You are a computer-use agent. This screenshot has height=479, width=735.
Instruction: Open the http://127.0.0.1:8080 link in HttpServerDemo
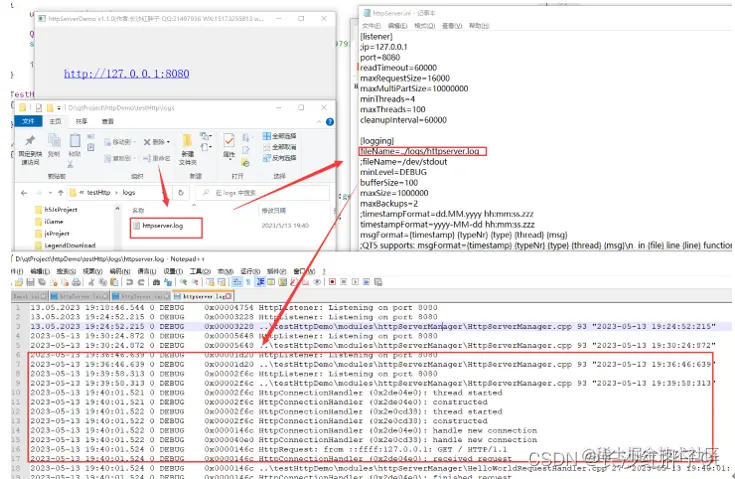click(127, 74)
